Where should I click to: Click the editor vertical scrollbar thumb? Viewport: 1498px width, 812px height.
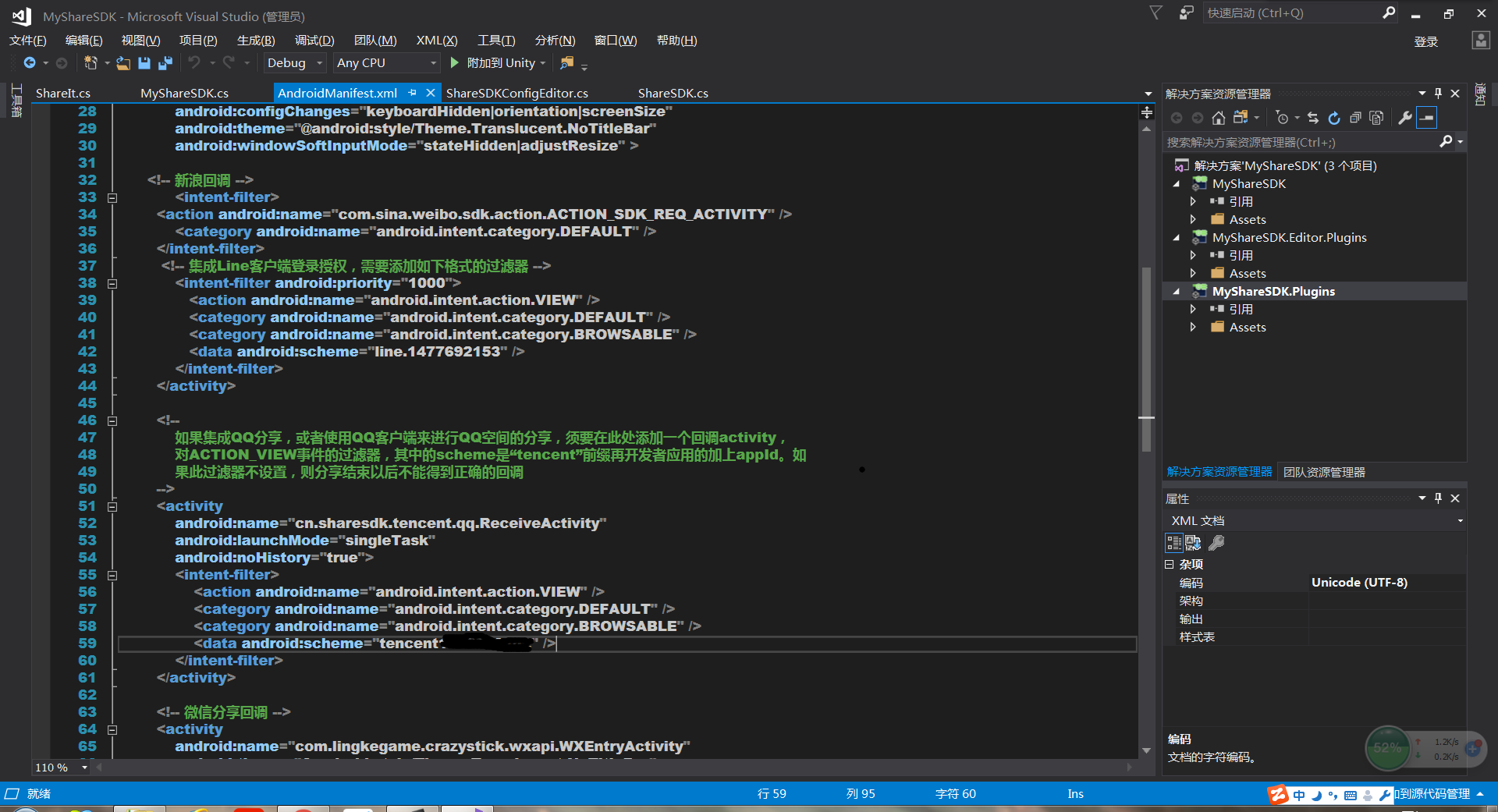pyautogui.click(x=1146, y=359)
